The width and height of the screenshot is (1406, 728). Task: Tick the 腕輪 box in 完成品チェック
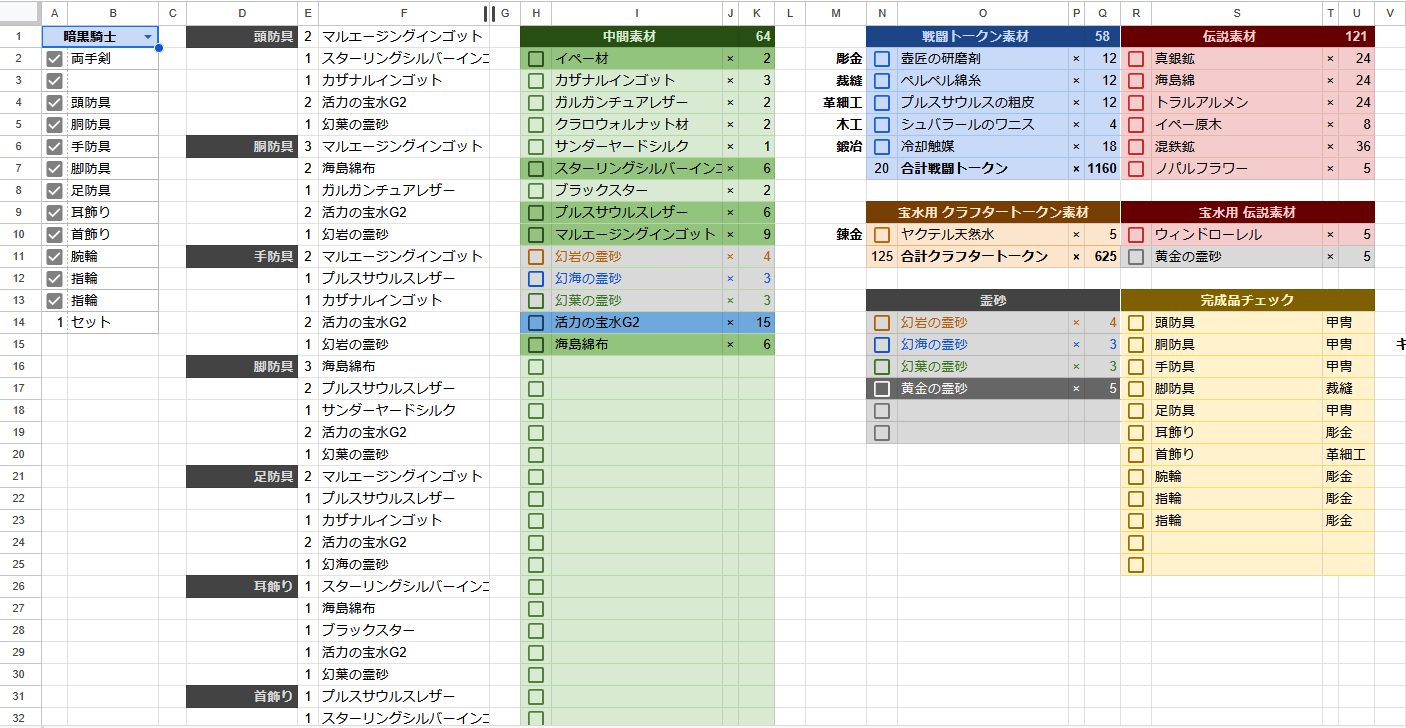tap(1136, 477)
